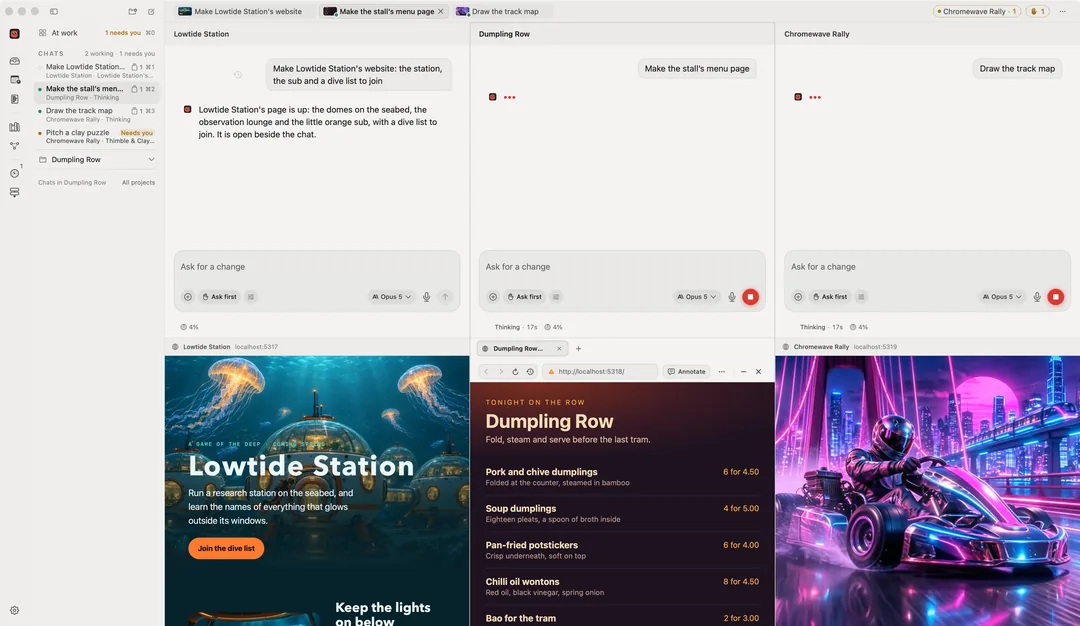The height and width of the screenshot is (626, 1080).
Task: Open the document icon in sidebar rail
Action: [14, 99]
